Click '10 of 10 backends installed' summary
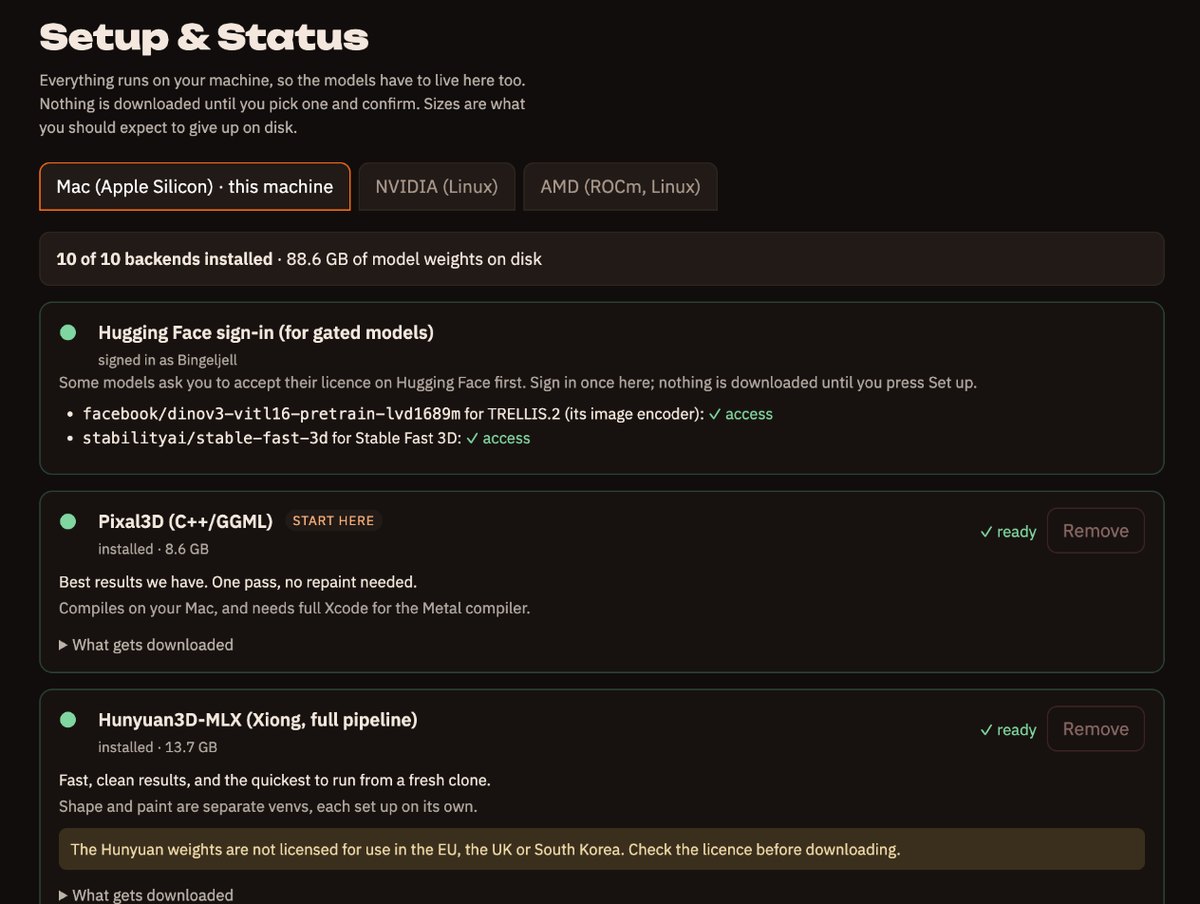This screenshot has width=1200, height=904. point(164,259)
